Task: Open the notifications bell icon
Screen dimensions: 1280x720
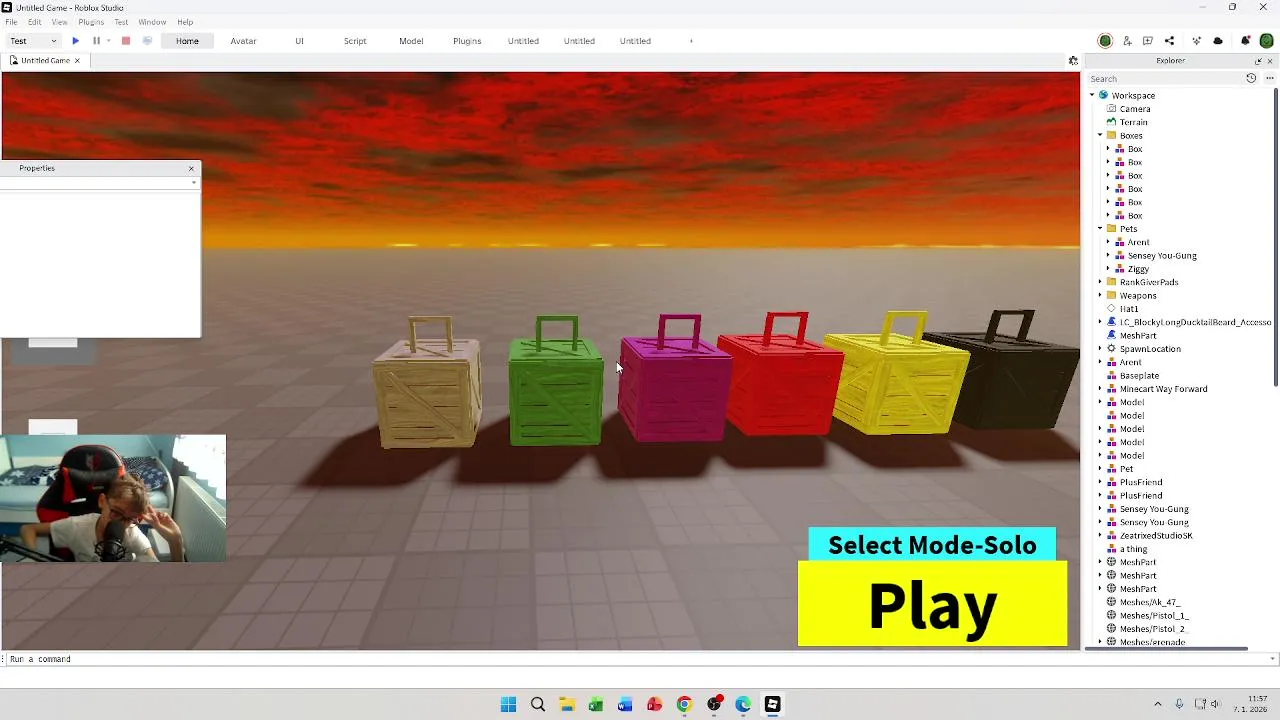Action: click(1245, 41)
